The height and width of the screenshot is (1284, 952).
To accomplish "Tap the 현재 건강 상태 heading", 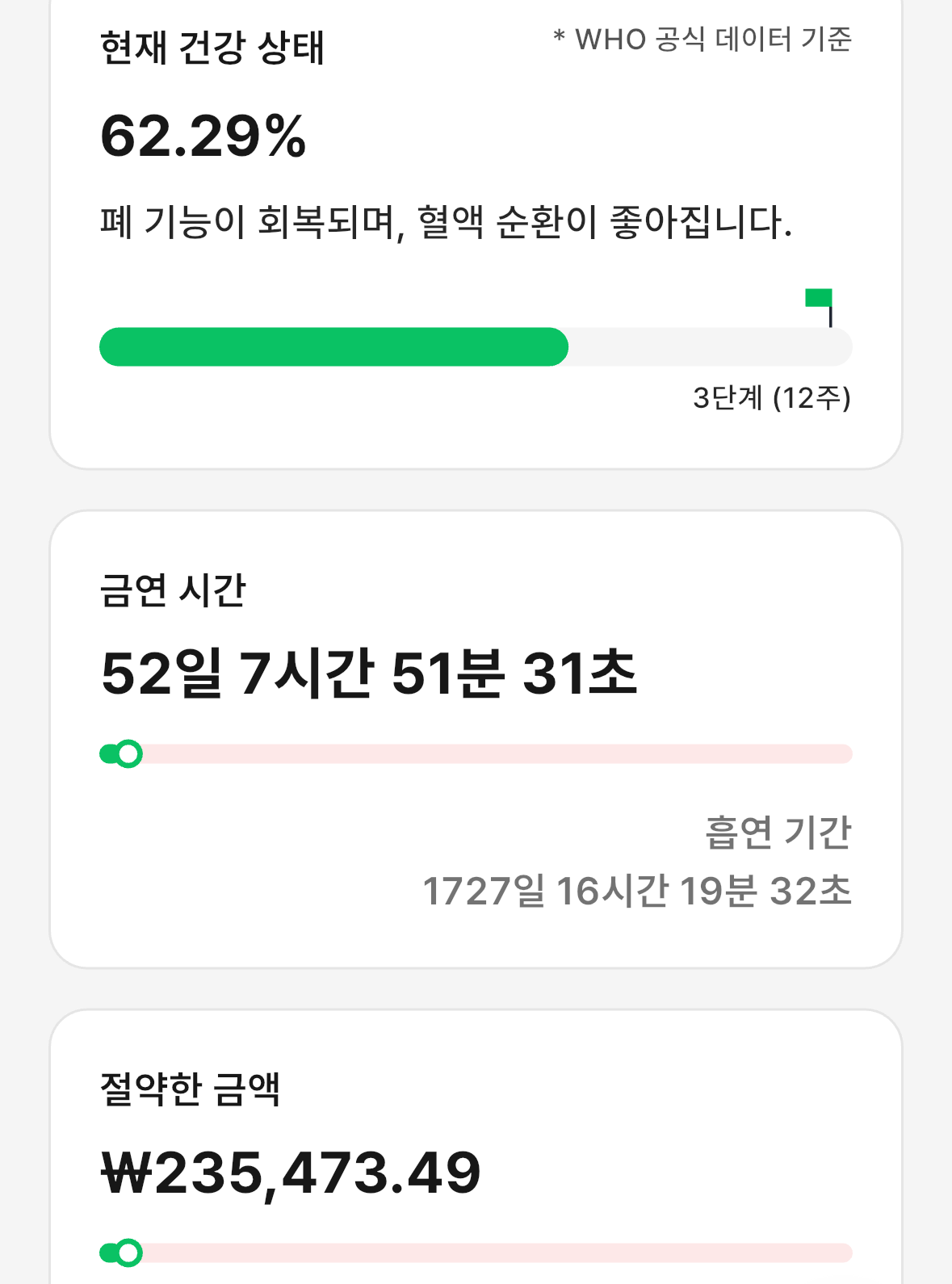I will pyautogui.click(x=212, y=48).
